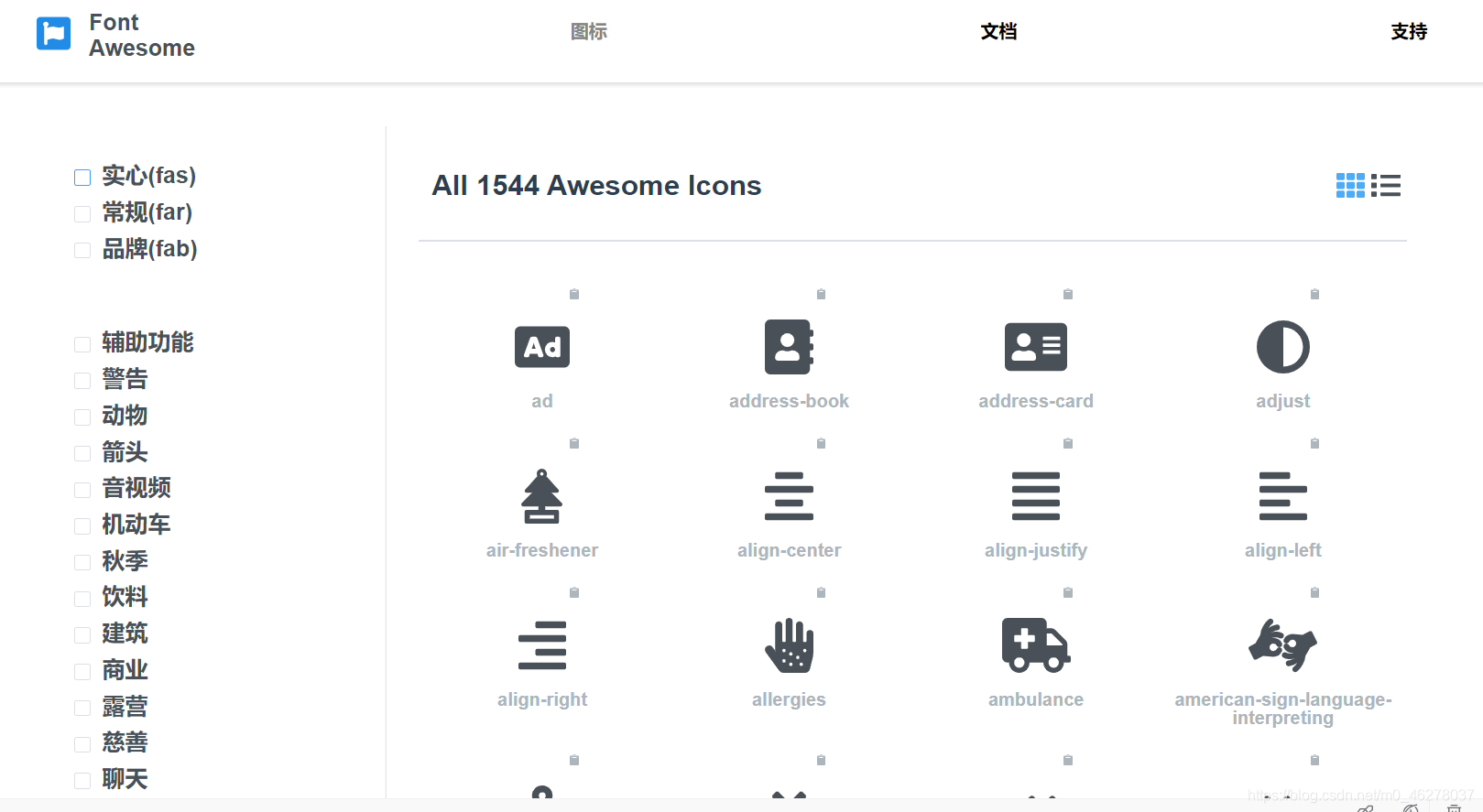1483x812 pixels.
Task: Copy ambulance icon via clipboard button
Action: (1068, 592)
